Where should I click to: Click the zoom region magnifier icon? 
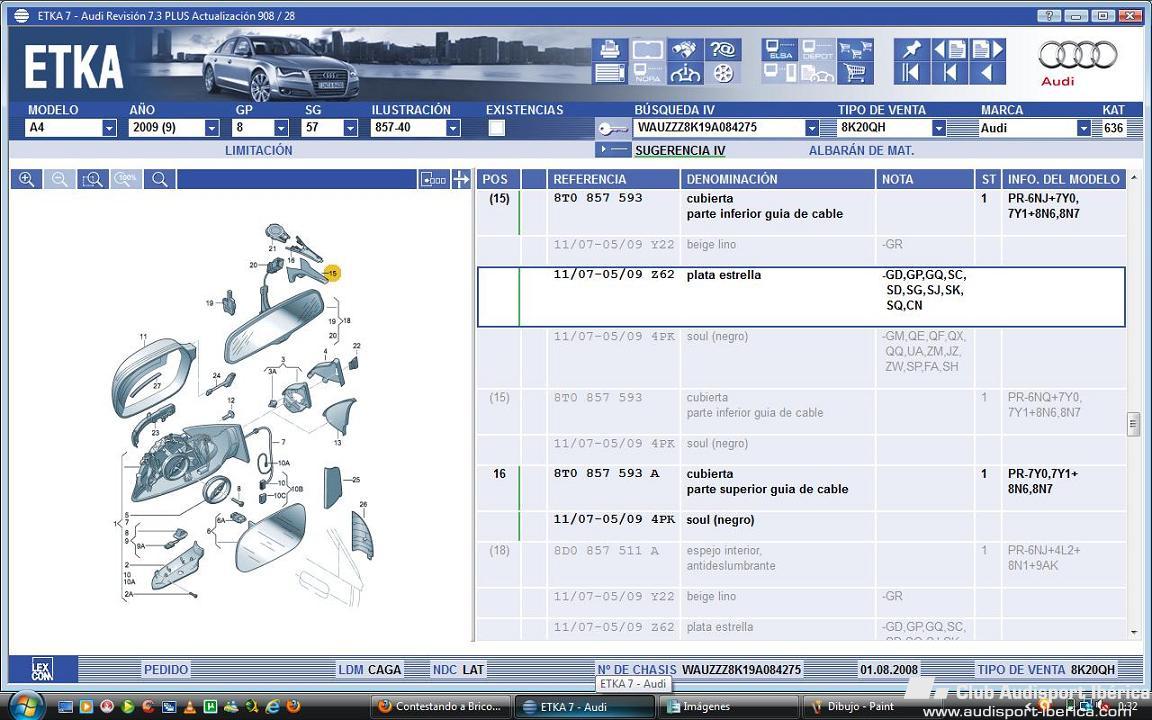click(x=93, y=179)
